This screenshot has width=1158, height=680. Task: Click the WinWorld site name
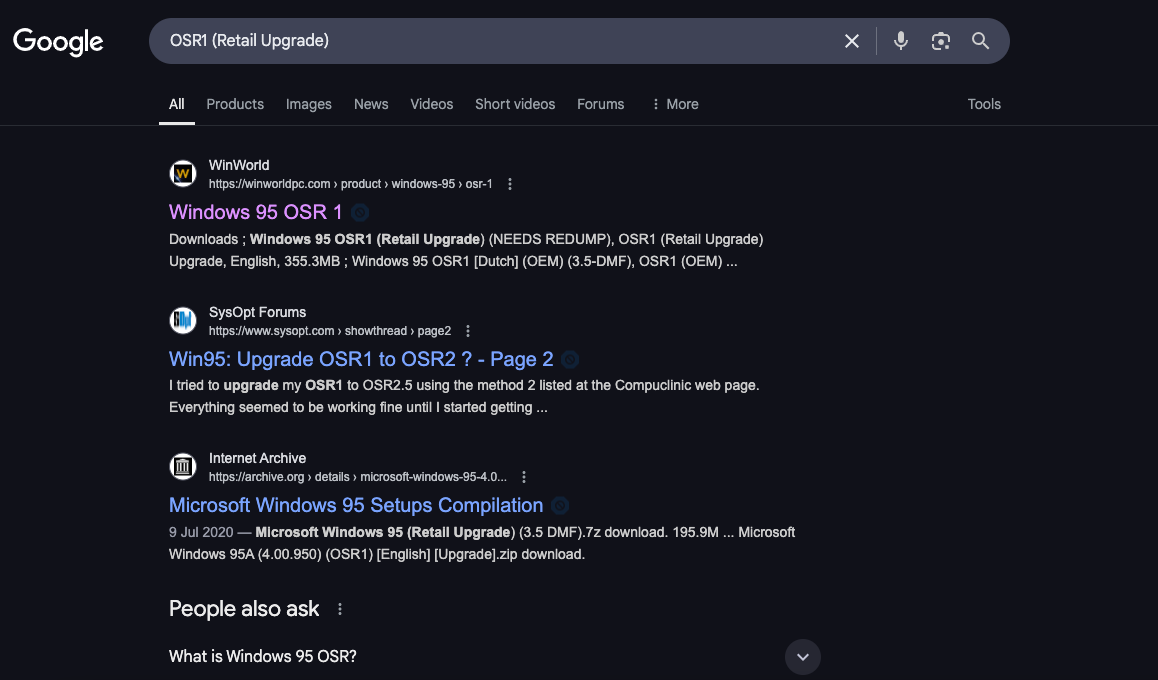[x=239, y=165]
